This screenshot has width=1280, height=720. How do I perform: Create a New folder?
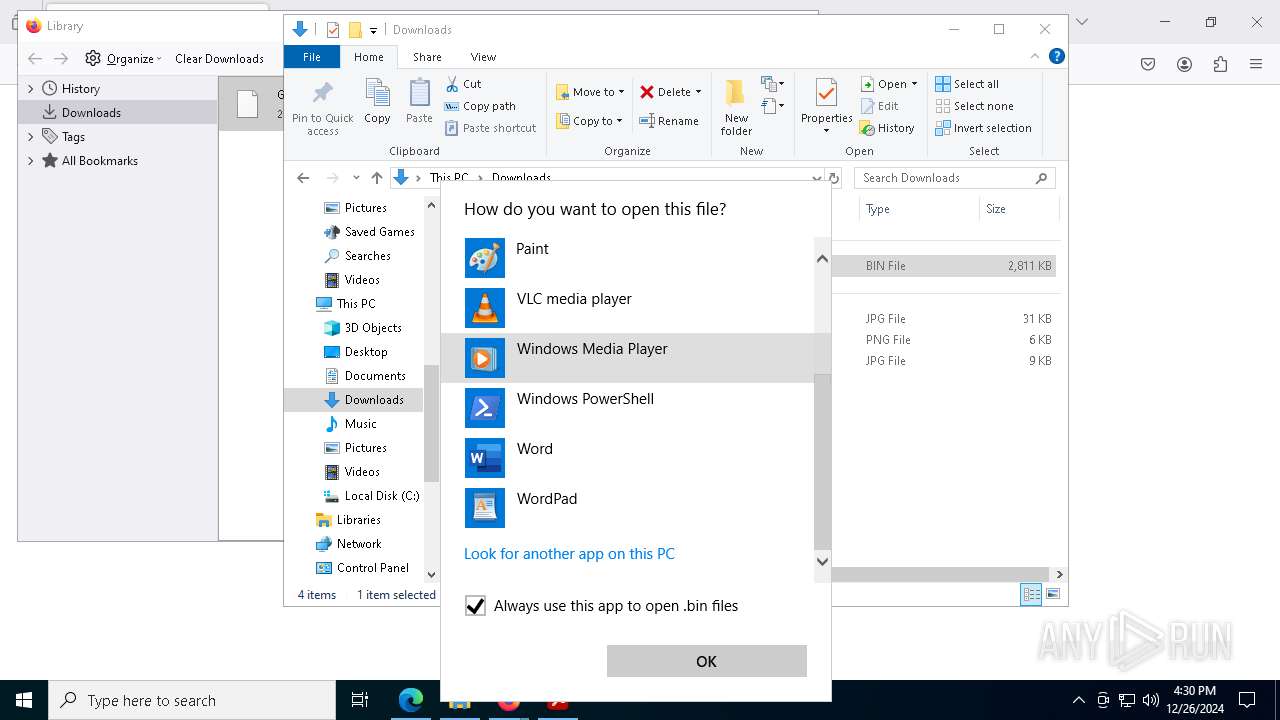[x=736, y=107]
